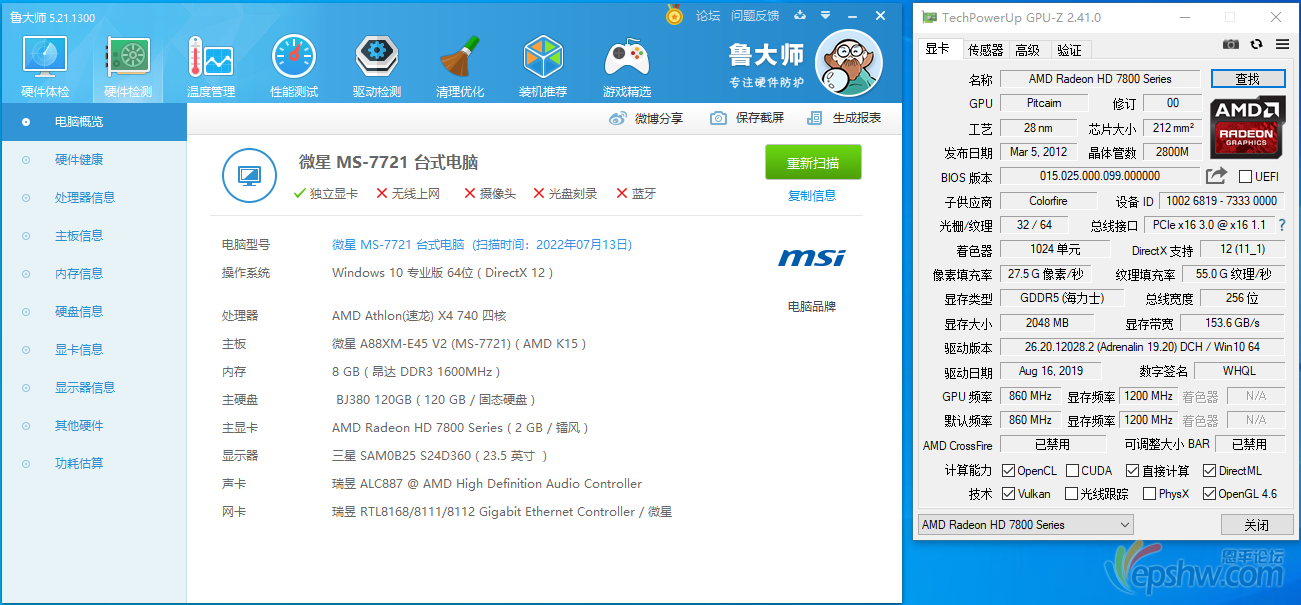
Task: Click the processor text AMD Athlon X4 740
Action: (419, 316)
